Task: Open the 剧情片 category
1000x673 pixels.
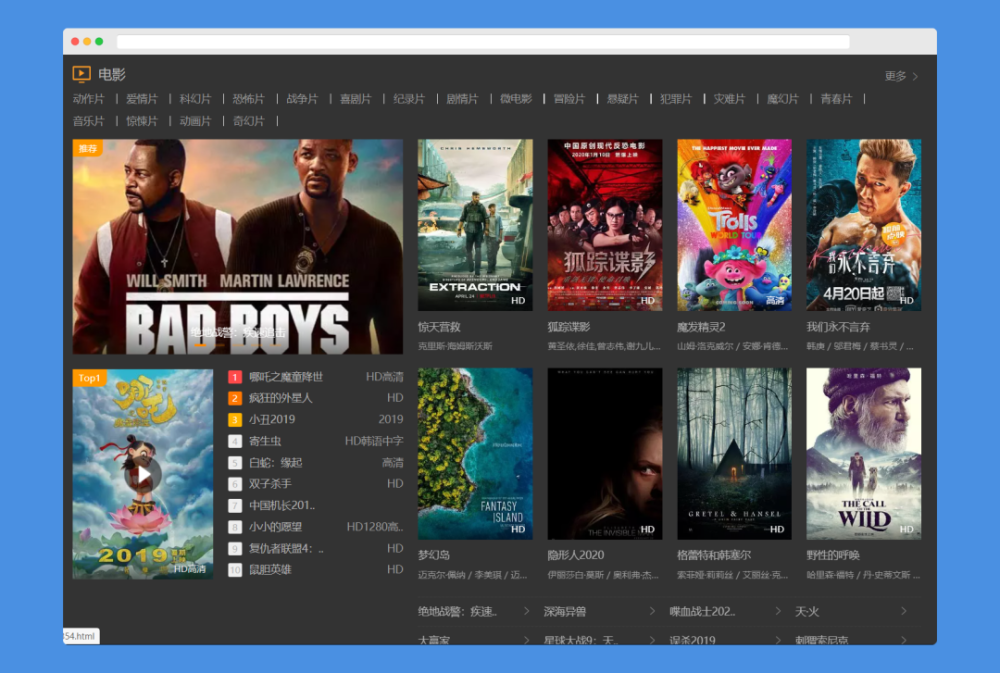Action: point(462,99)
